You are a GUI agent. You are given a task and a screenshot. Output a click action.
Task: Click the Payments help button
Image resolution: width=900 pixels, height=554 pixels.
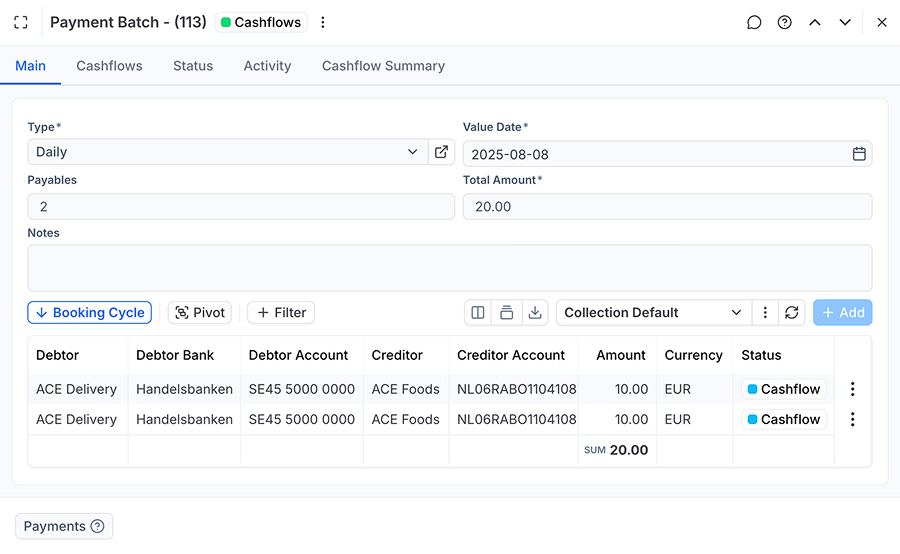pyautogui.click(x=64, y=526)
